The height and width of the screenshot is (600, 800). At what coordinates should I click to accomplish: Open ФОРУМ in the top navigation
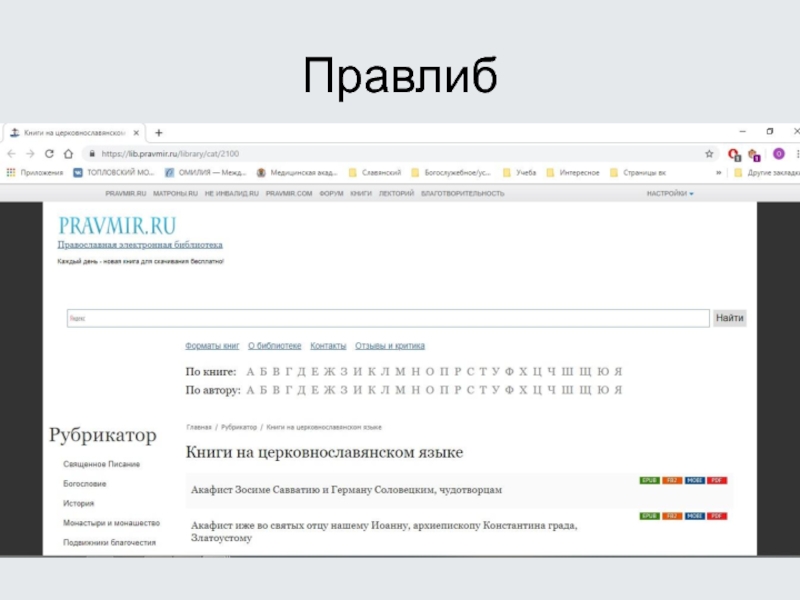(331, 194)
